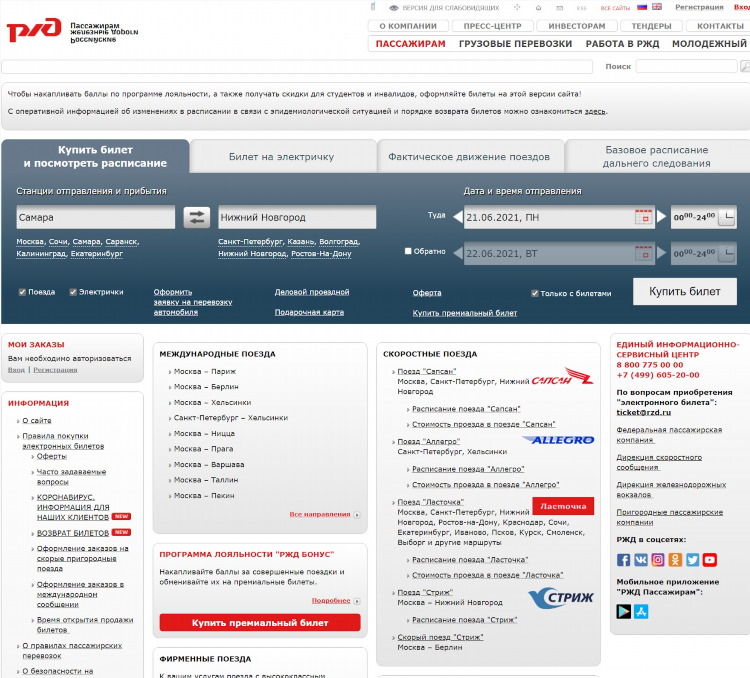This screenshot has width=750, height=678.
Task: Click the Стриж train logo
Action: point(561,598)
